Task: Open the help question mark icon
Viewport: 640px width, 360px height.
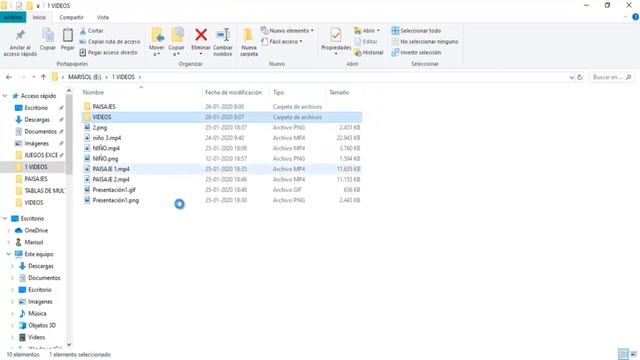Action: [636, 17]
